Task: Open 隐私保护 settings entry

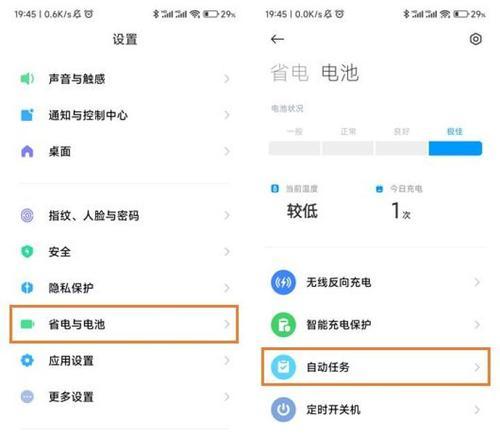Action: click(x=124, y=288)
